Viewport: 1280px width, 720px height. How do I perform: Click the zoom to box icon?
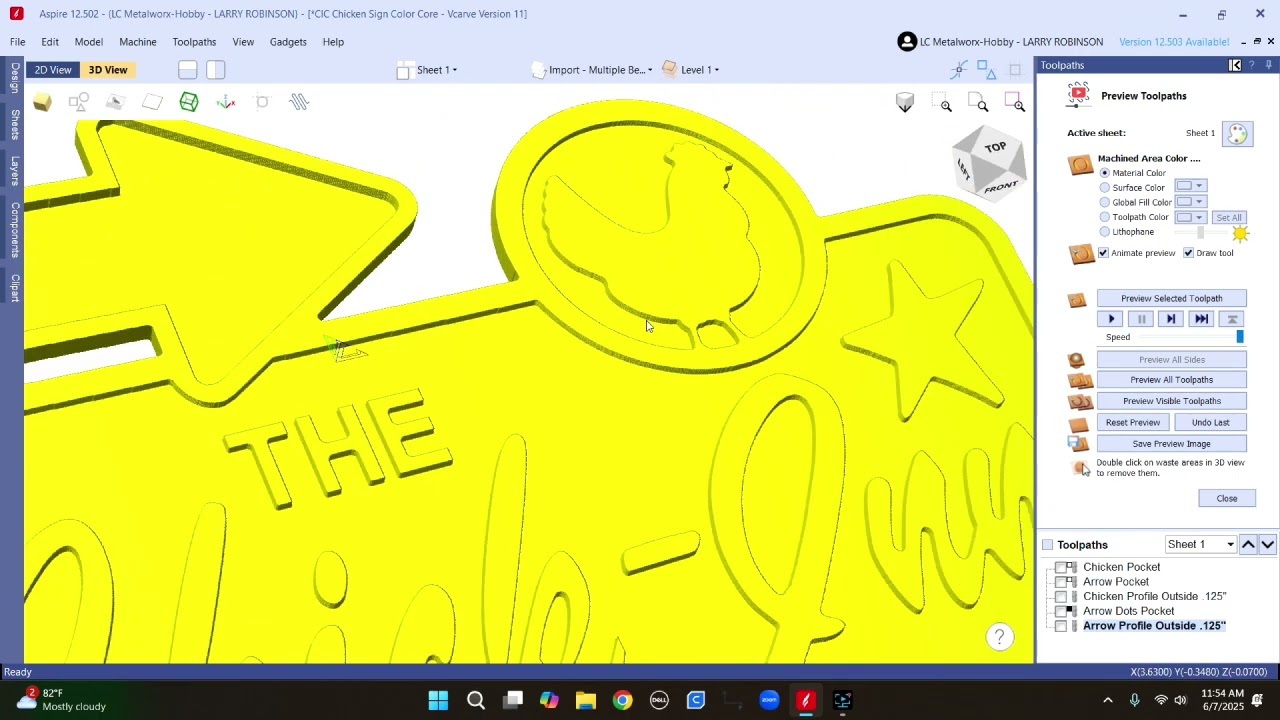[x=942, y=103]
